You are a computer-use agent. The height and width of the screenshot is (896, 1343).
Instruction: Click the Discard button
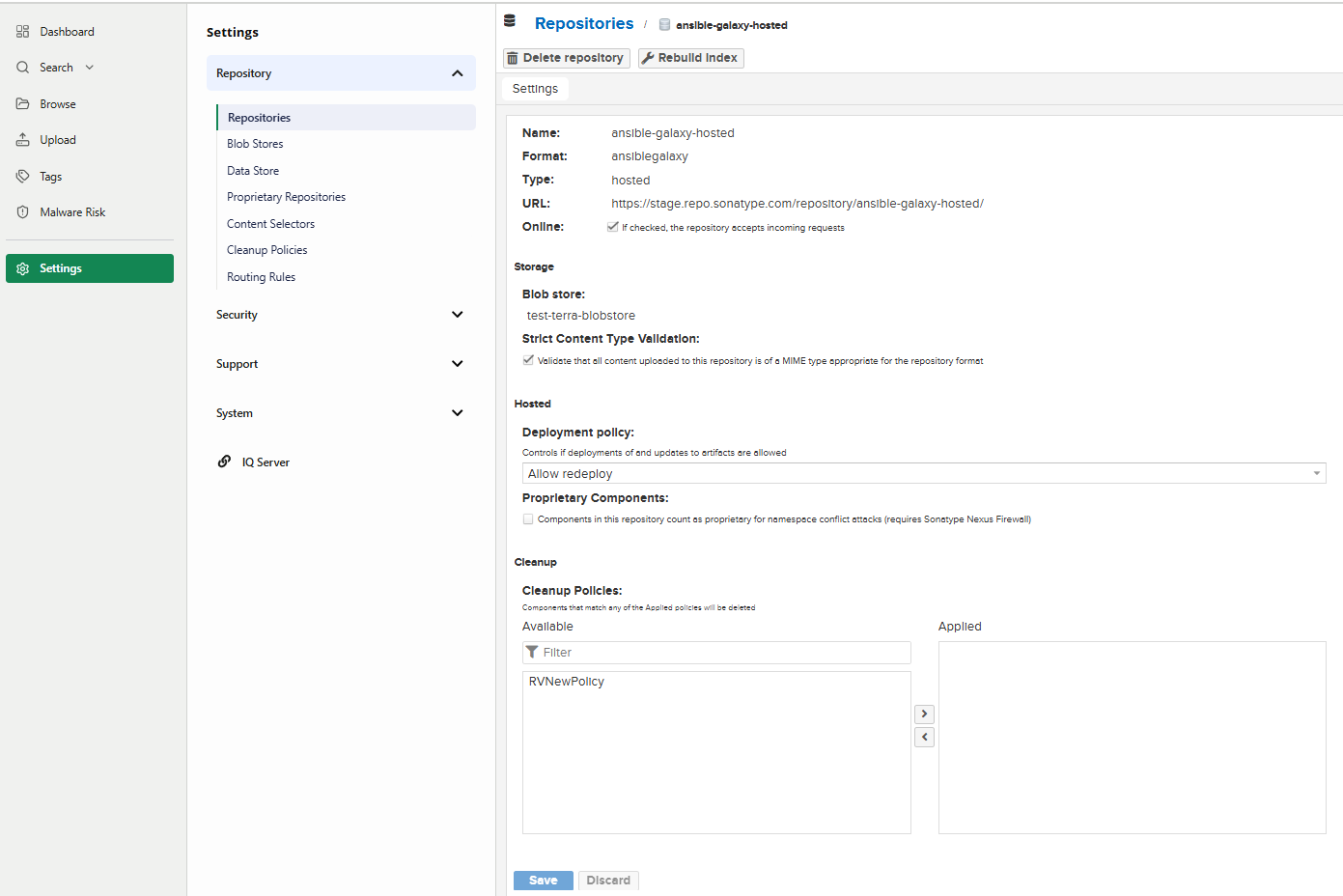point(608,881)
